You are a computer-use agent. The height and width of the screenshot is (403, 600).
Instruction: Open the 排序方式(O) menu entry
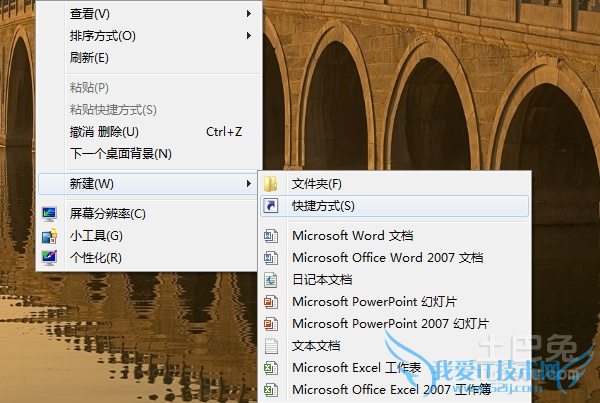tap(149, 36)
